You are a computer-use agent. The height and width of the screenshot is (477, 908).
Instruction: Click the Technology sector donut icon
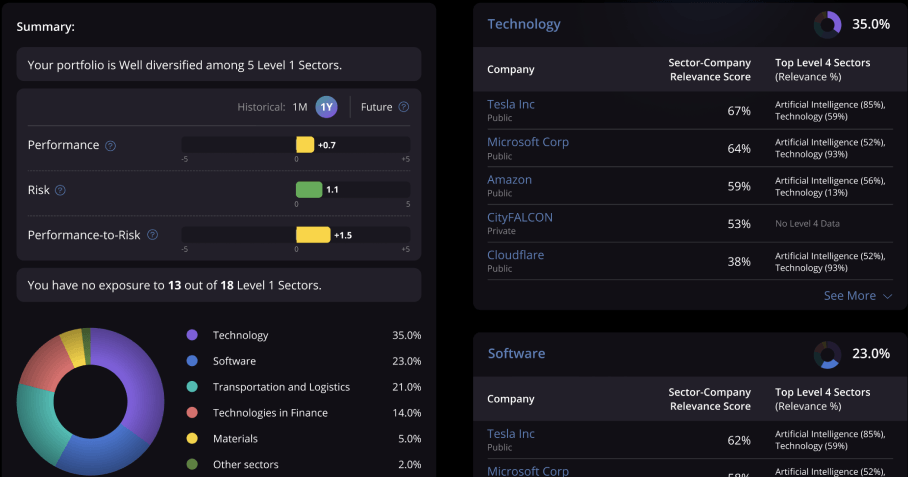pos(828,25)
